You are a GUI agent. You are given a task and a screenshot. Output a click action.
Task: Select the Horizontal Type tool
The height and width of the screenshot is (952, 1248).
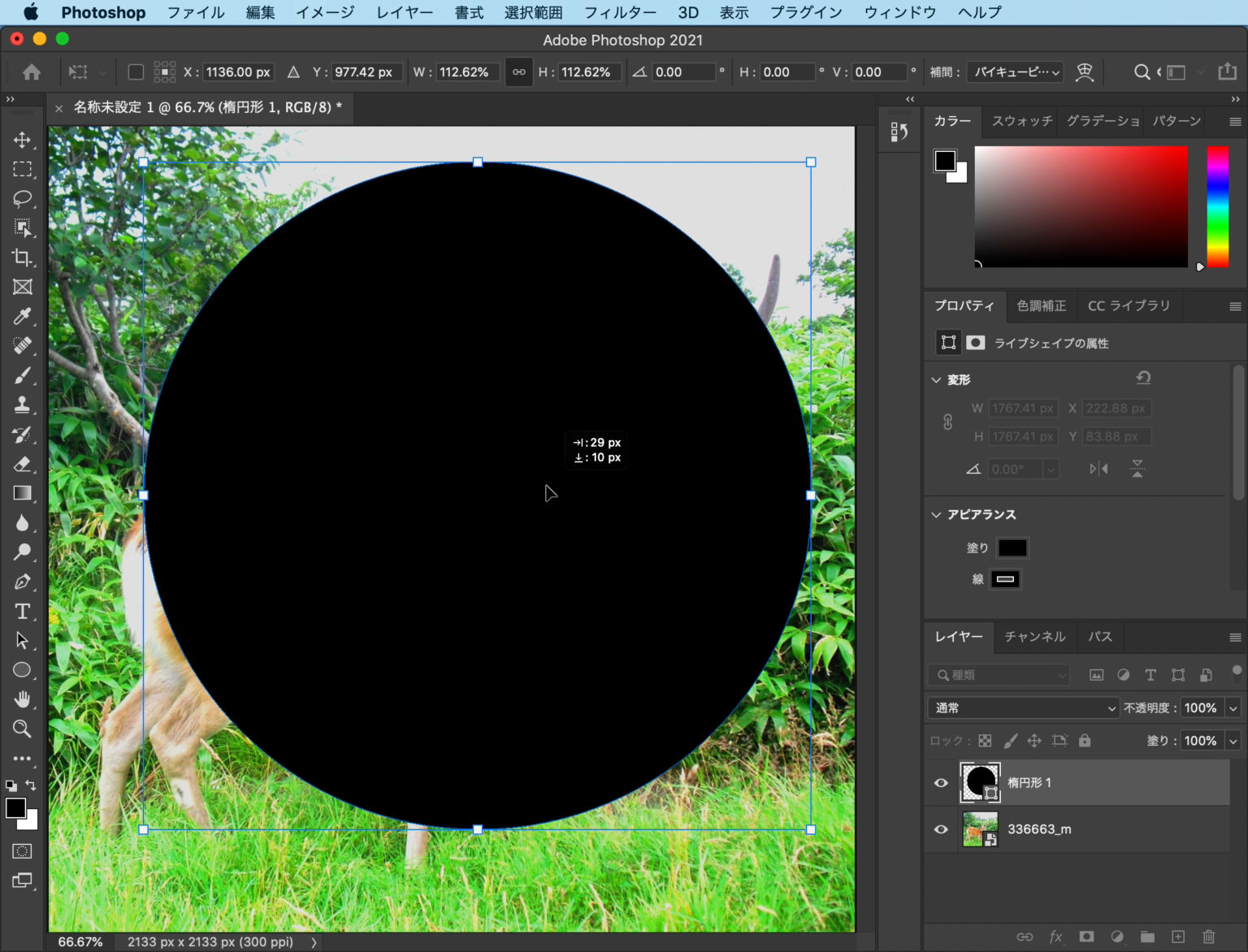coord(22,611)
